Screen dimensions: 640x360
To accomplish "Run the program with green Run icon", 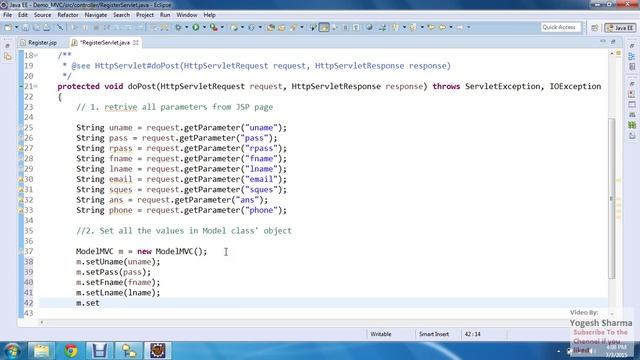I will [196, 27].
